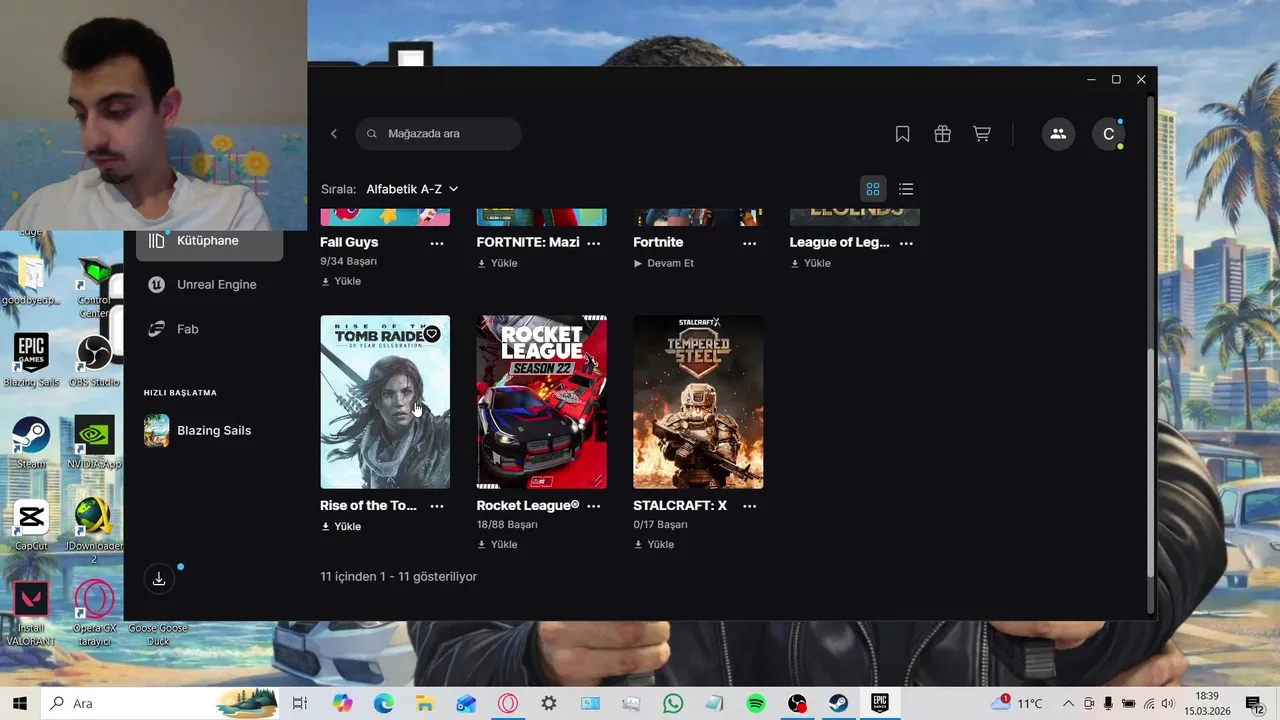Click 9/34 Başarı under Fall Guys

348,262
